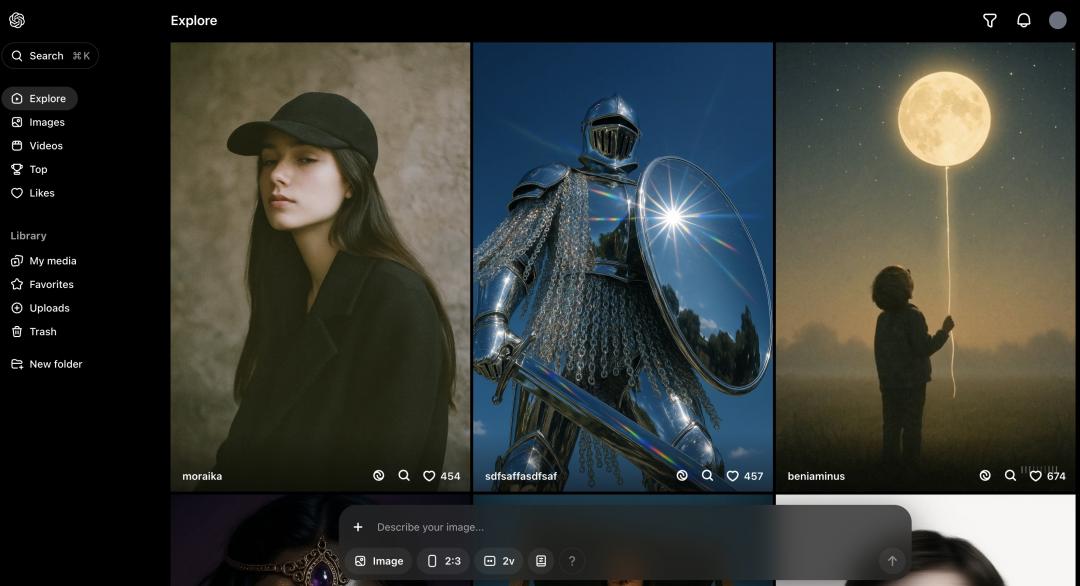
Task: Click the magnifier icon on the knight image
Action: coord(707,476)
